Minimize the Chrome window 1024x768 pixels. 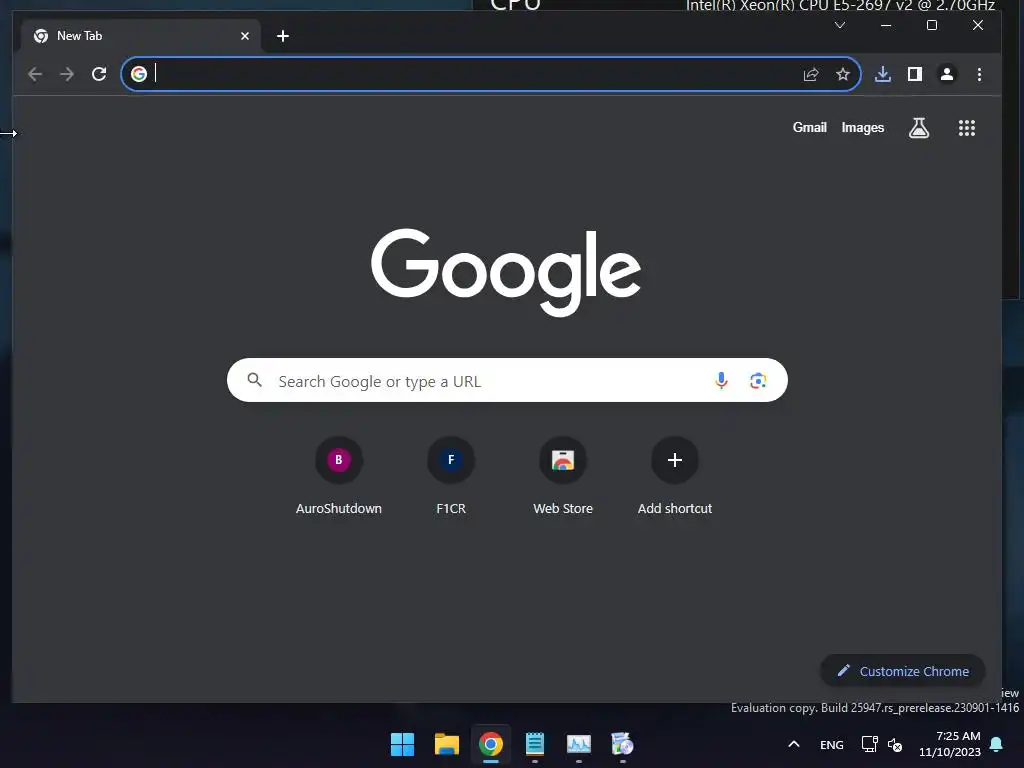click(x=886, y=25)
